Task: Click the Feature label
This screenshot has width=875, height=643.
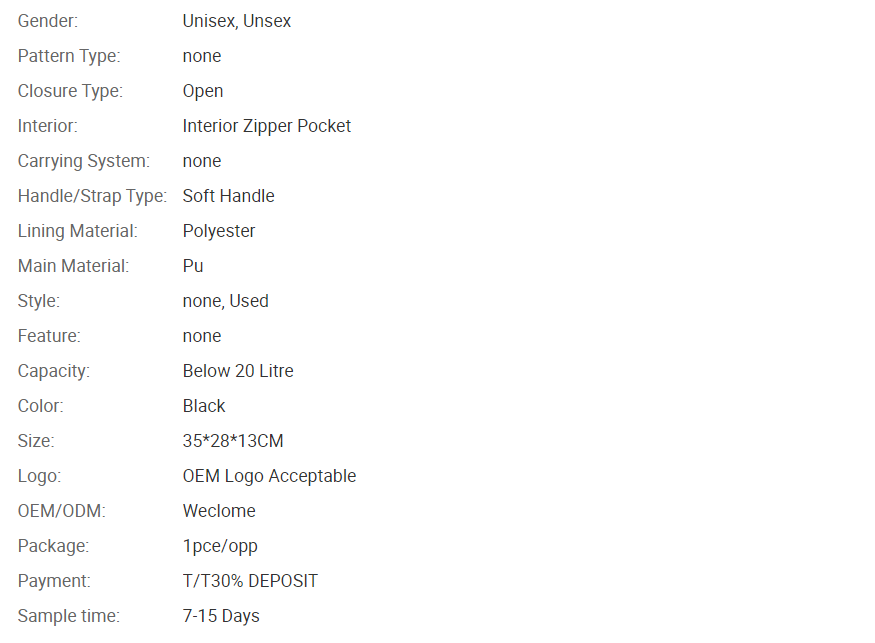Action: pos(49,336)
